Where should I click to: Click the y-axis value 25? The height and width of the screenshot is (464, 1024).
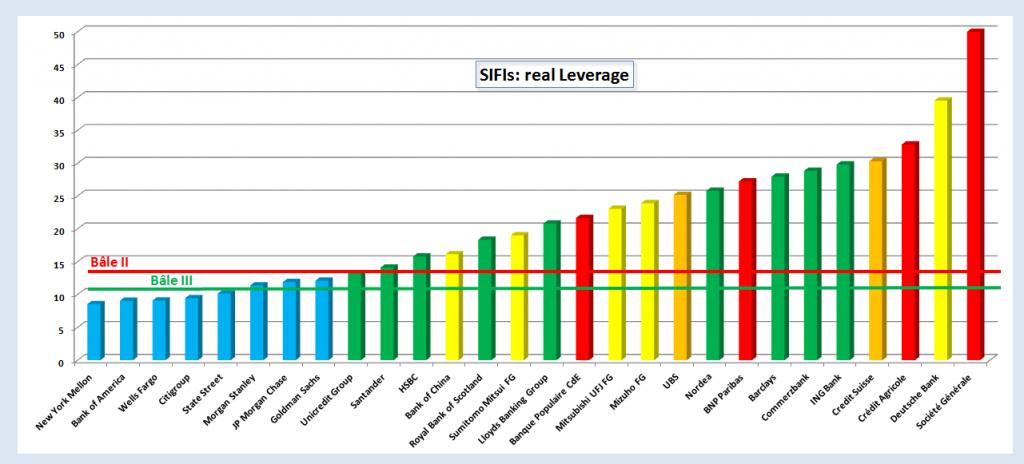tap(57, 197)
